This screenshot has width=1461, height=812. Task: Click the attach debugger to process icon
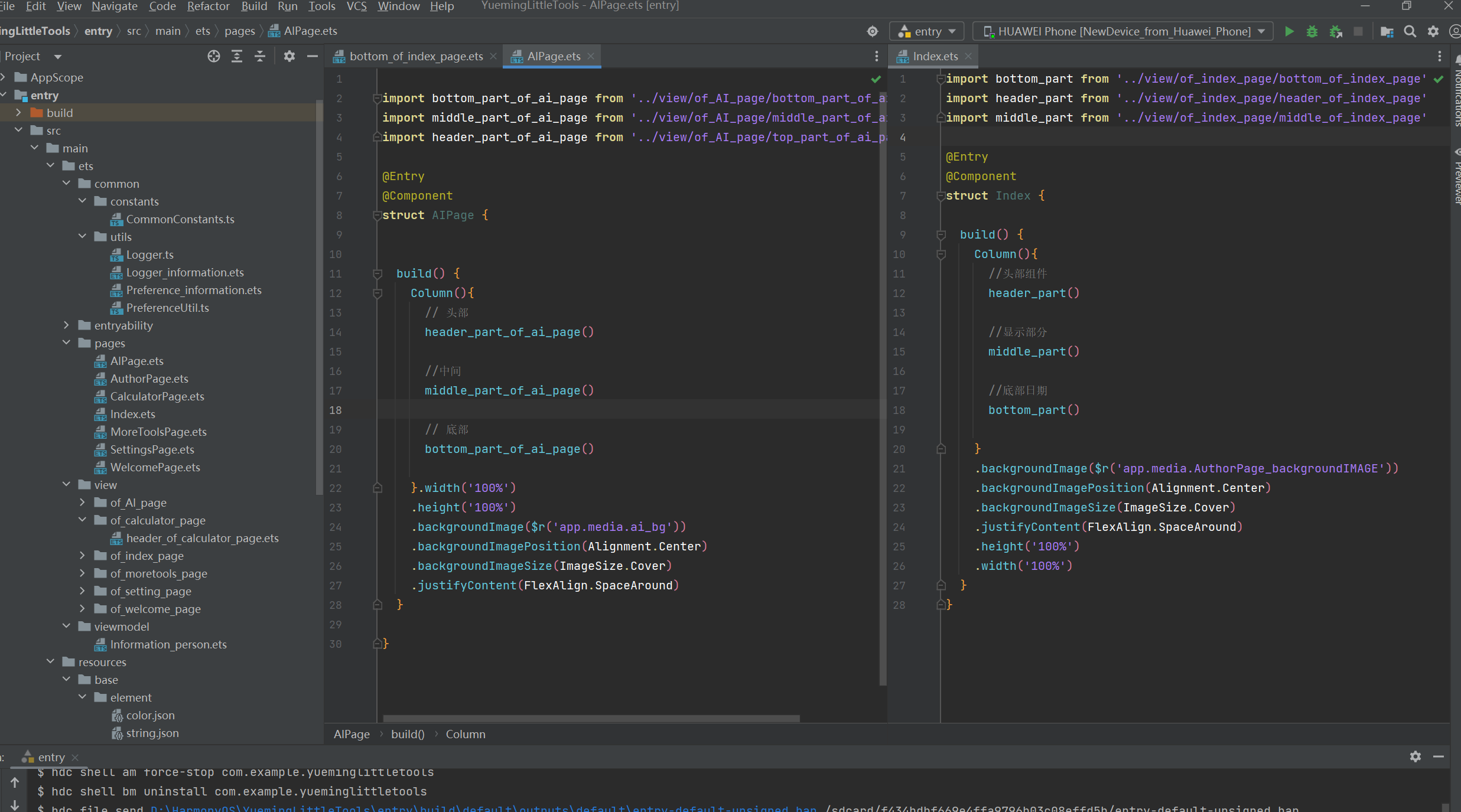coord(1335,31)
